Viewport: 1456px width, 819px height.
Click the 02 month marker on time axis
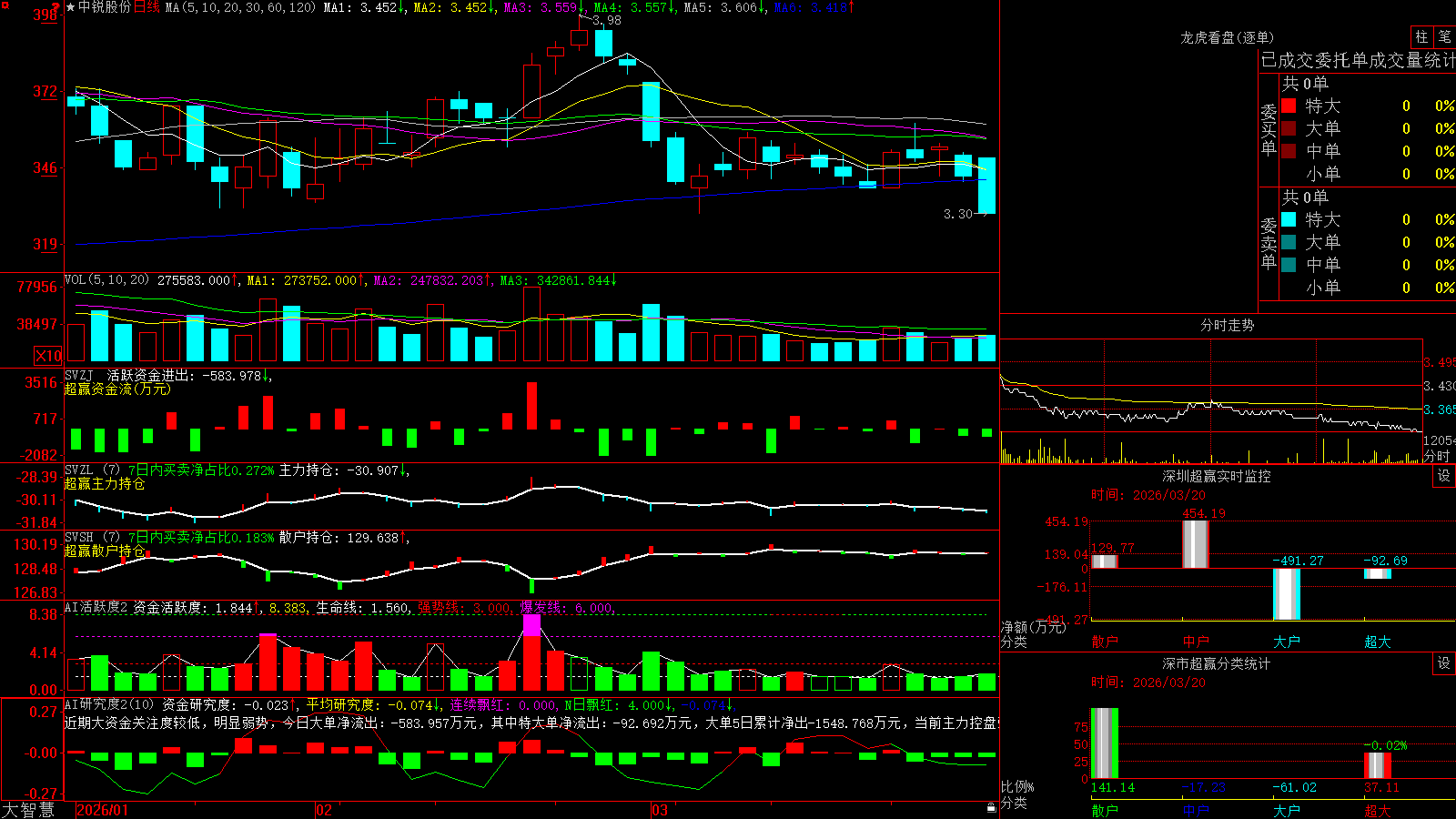324,810
